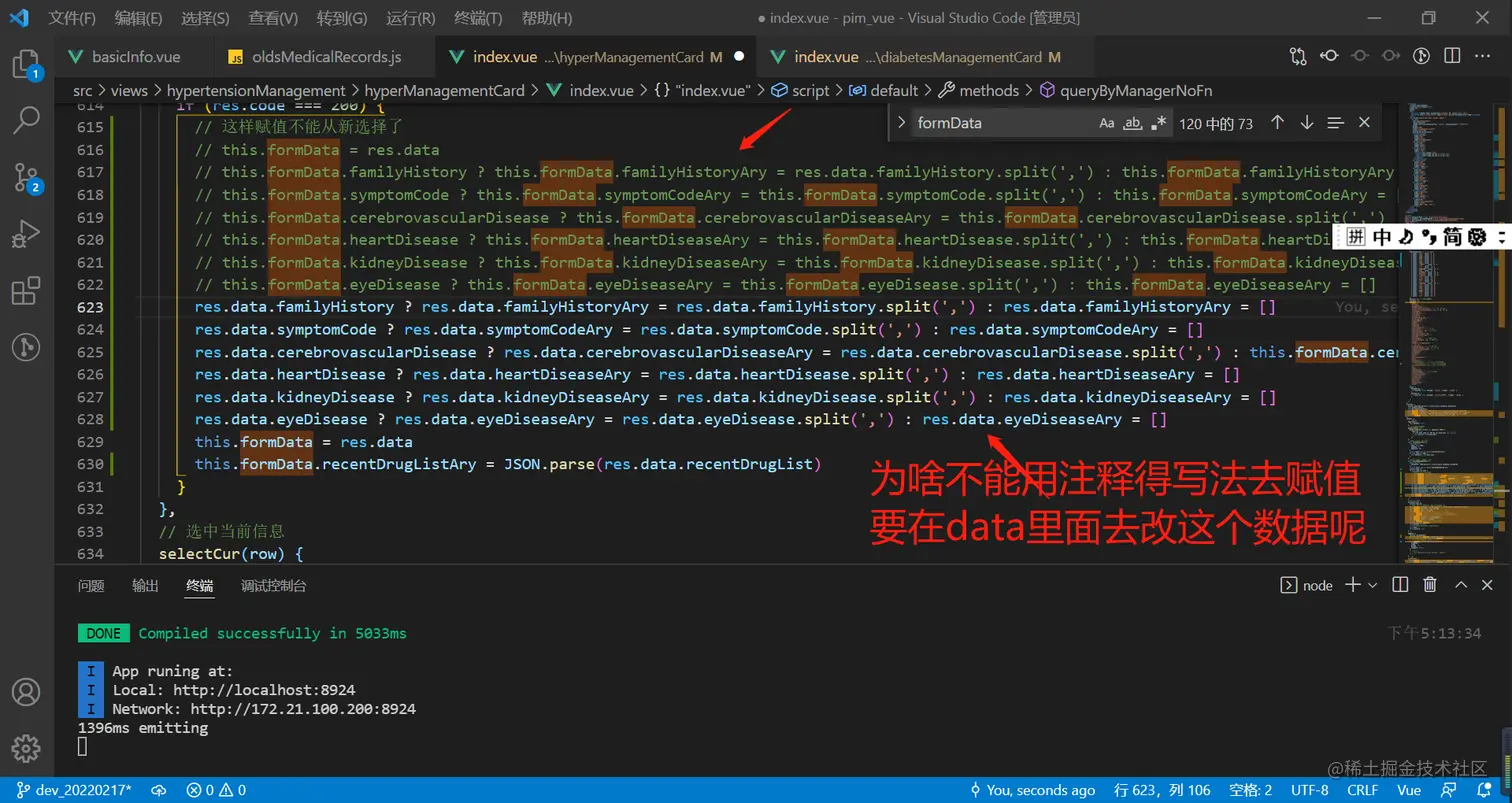Click the queryByManagerNoFn breadcrumb
The width and height of the screenshot is (1512, 803).
(1124, 90)
